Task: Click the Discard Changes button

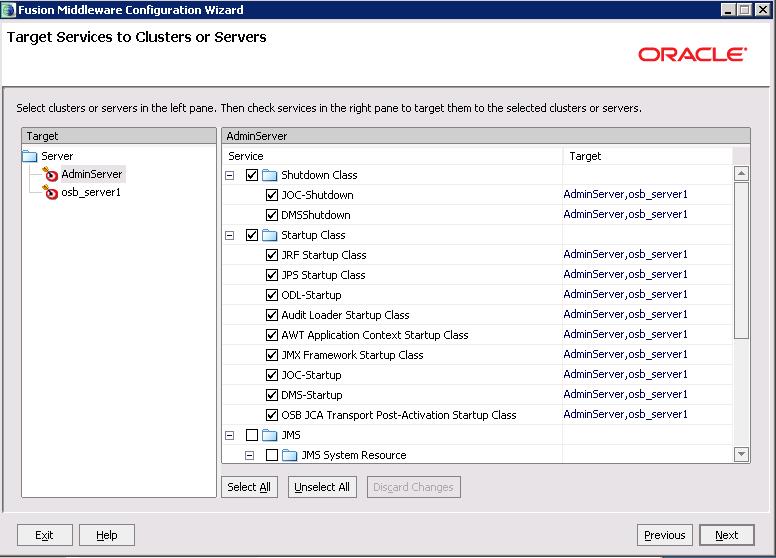Action: pos(413,487)
